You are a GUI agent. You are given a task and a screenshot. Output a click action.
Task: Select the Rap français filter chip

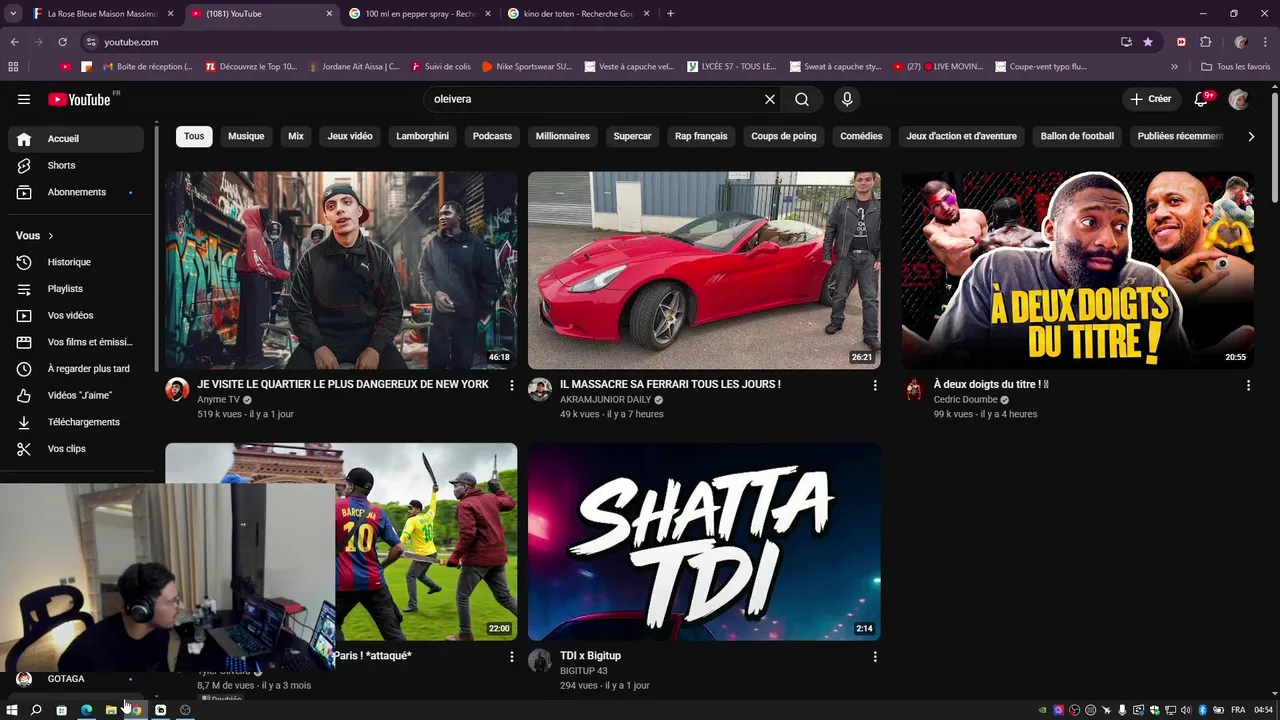pyautogui.click(x=701, y=136)
